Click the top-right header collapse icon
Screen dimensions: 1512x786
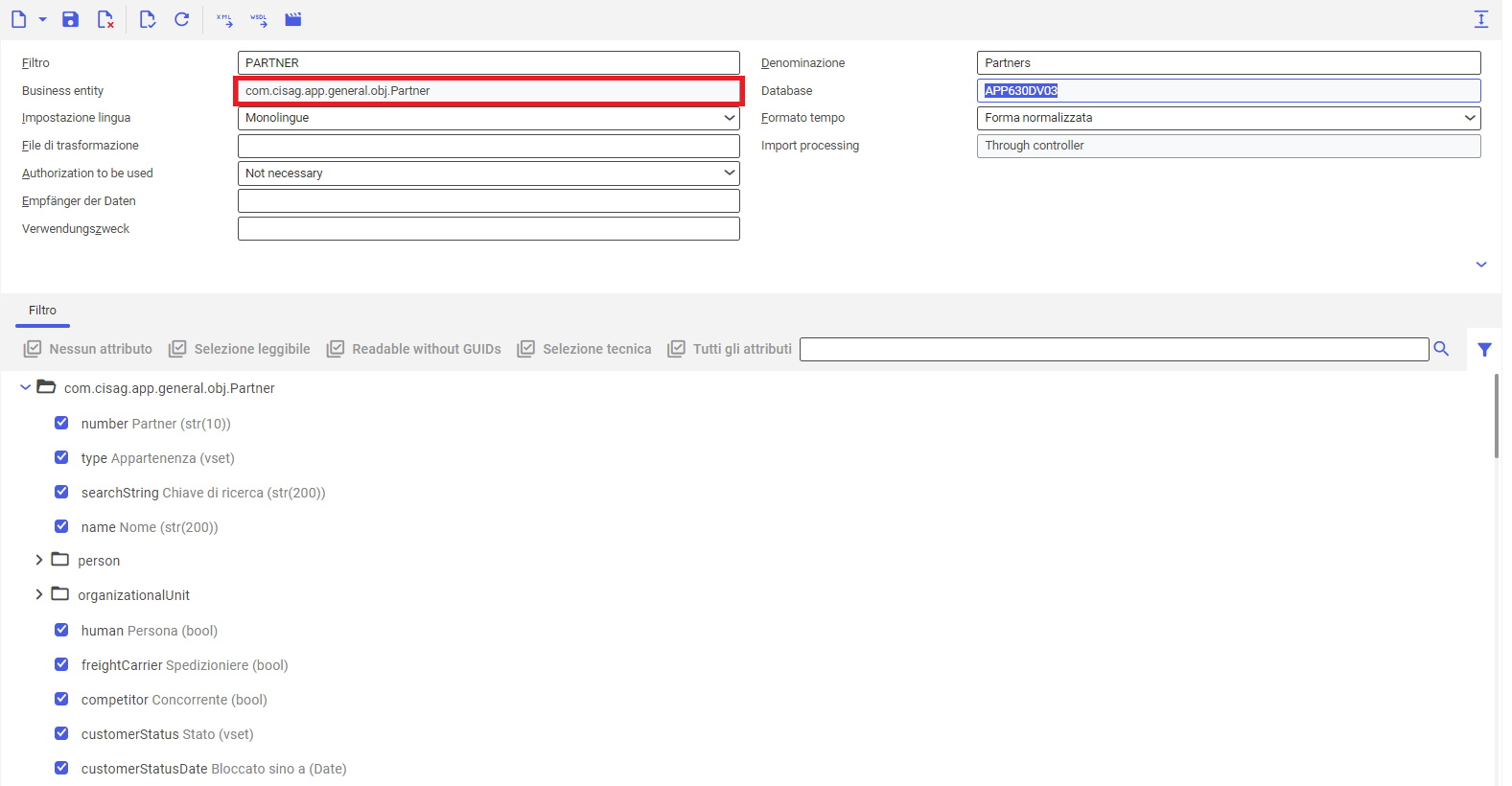1481,18
